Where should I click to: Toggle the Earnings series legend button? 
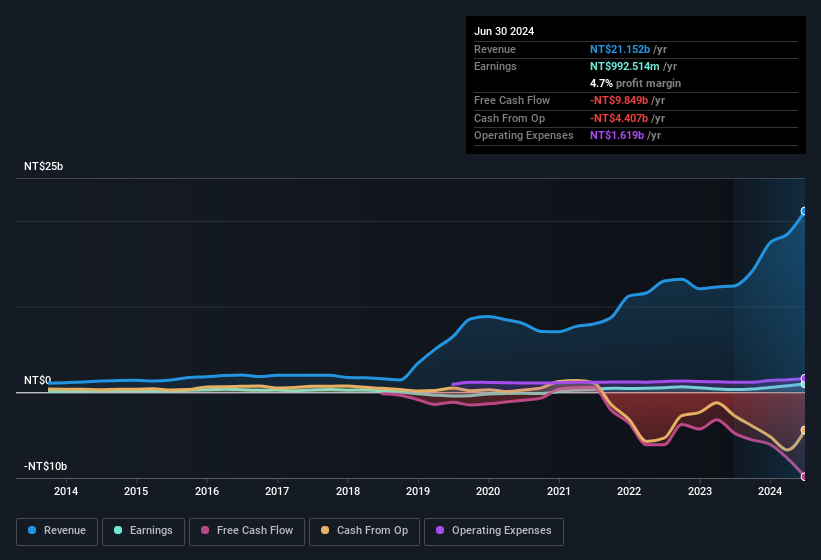click(x=143, y=531)
